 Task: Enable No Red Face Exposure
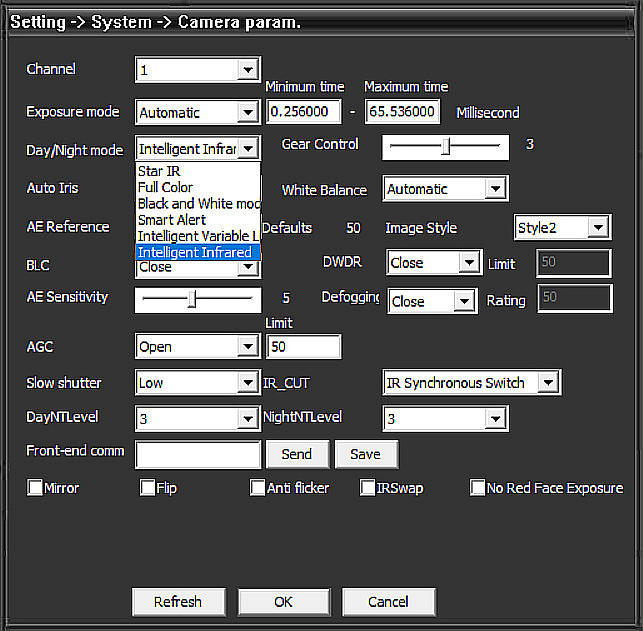[x=478, y=489]
